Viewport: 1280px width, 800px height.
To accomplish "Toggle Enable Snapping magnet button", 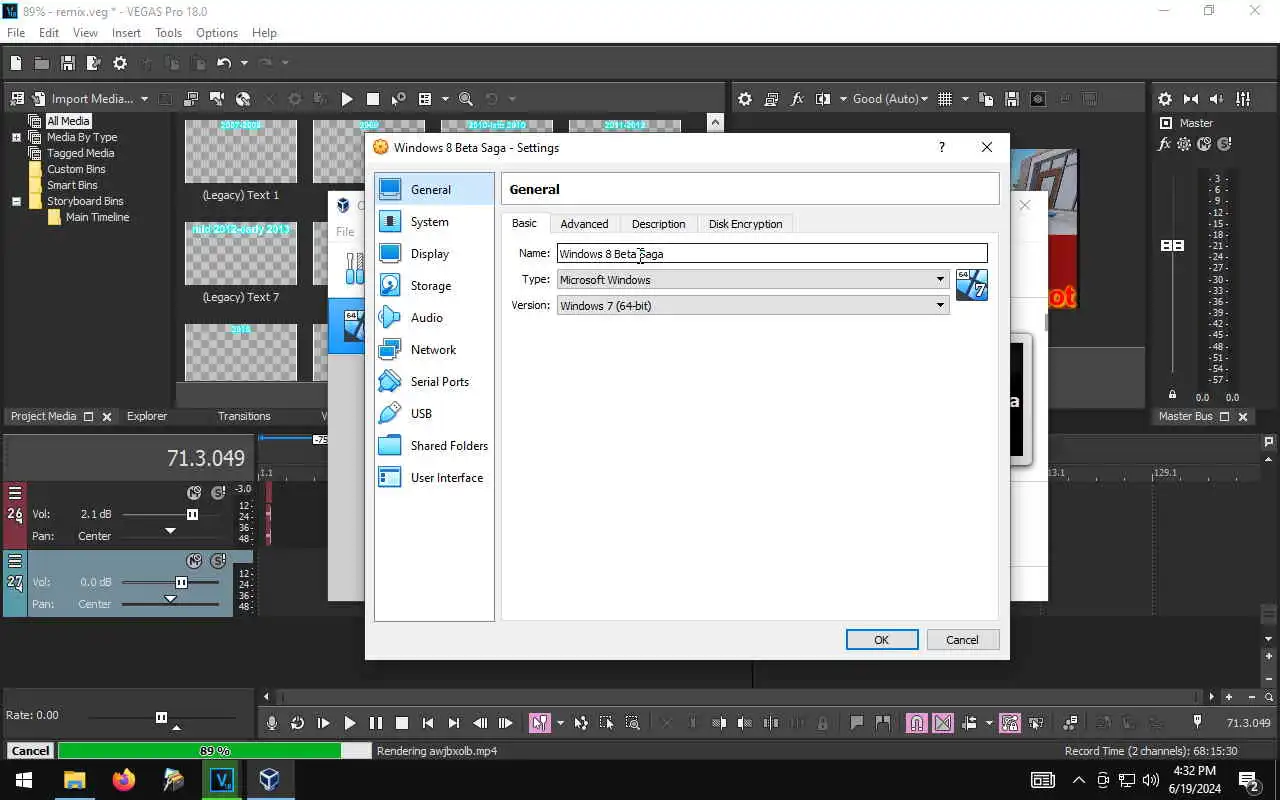I will click(x=916, y=723).
